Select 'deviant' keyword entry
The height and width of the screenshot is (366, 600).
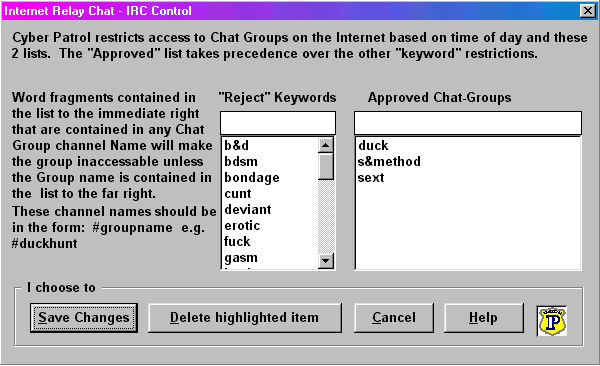pyautogui.click(x=270, y=210)
